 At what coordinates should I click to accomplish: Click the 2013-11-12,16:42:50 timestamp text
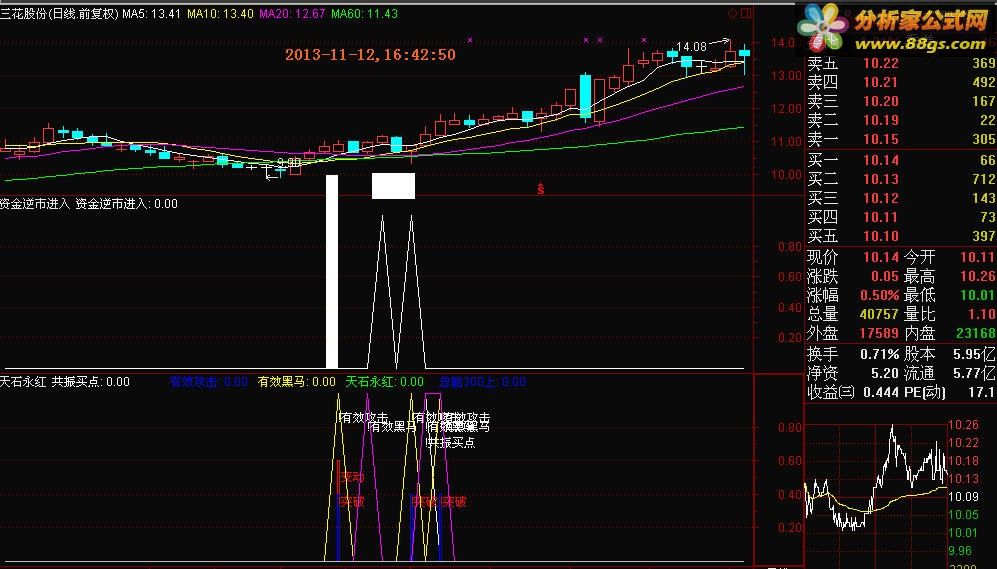(x=370, y=55)
